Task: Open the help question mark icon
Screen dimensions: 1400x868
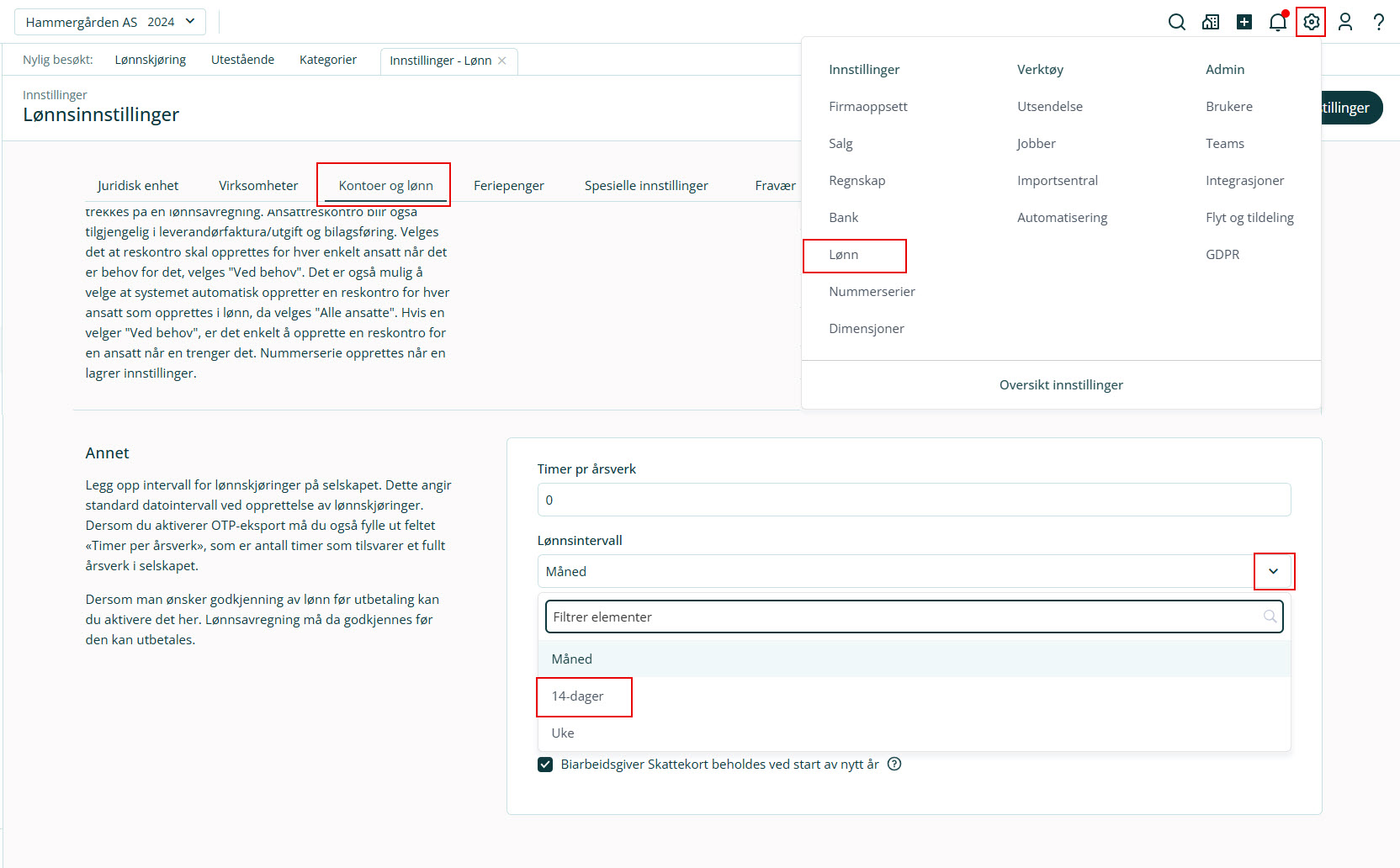Action: (x=1379, y=22)
